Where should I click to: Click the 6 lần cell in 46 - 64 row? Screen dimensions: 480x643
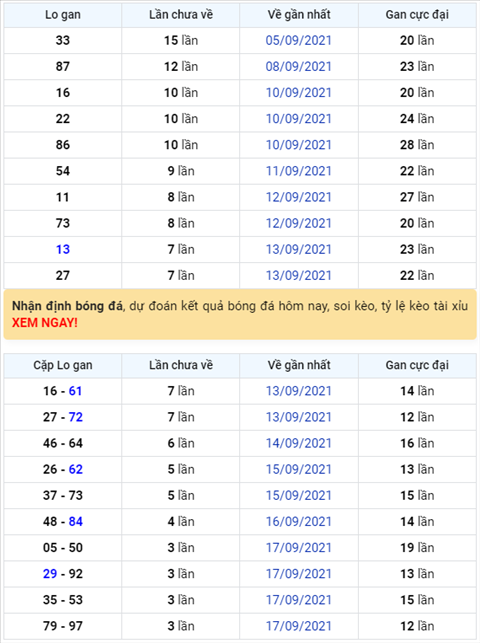pyautogui.click(x=181, y=443)
